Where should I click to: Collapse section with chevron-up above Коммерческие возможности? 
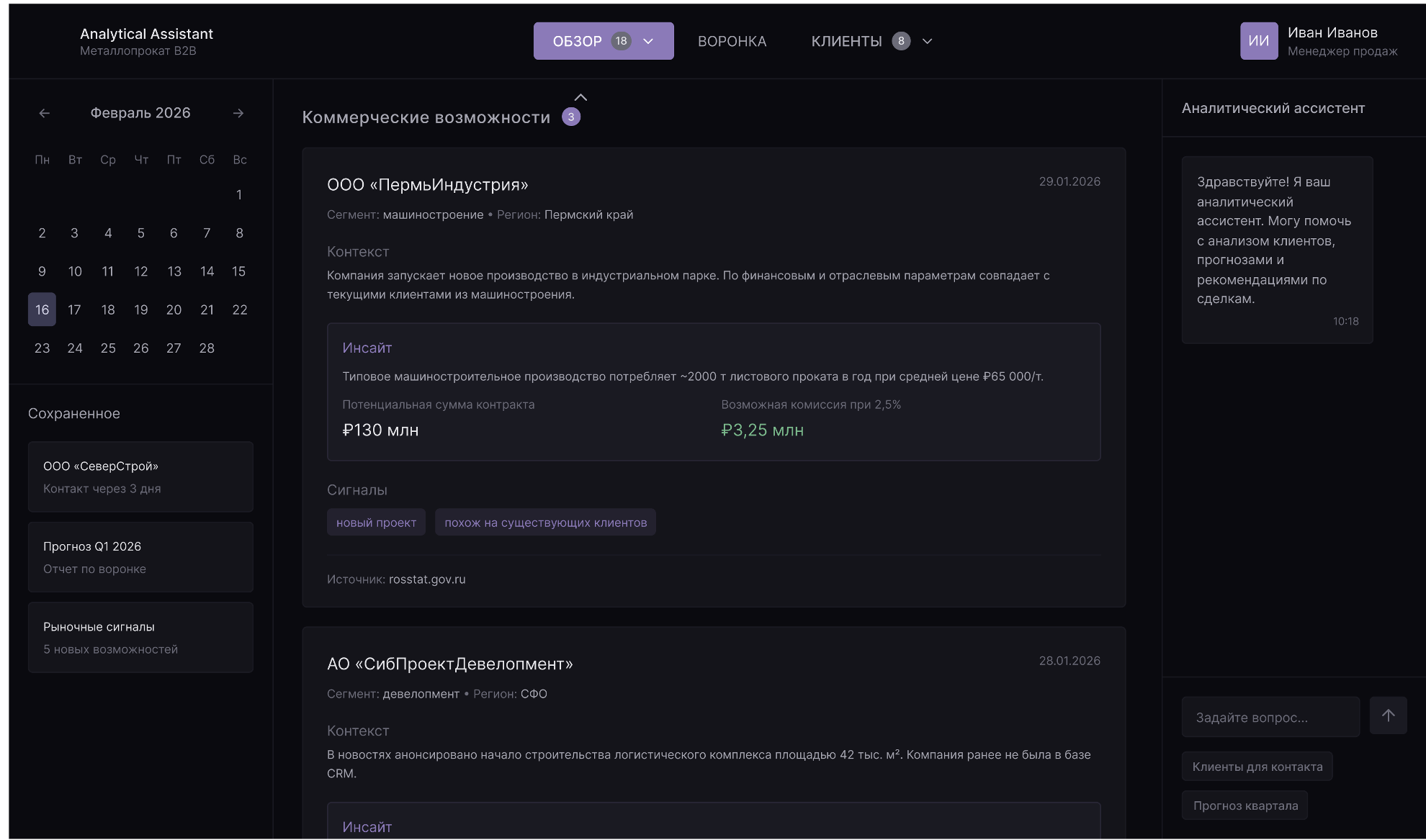coord(580,97)
